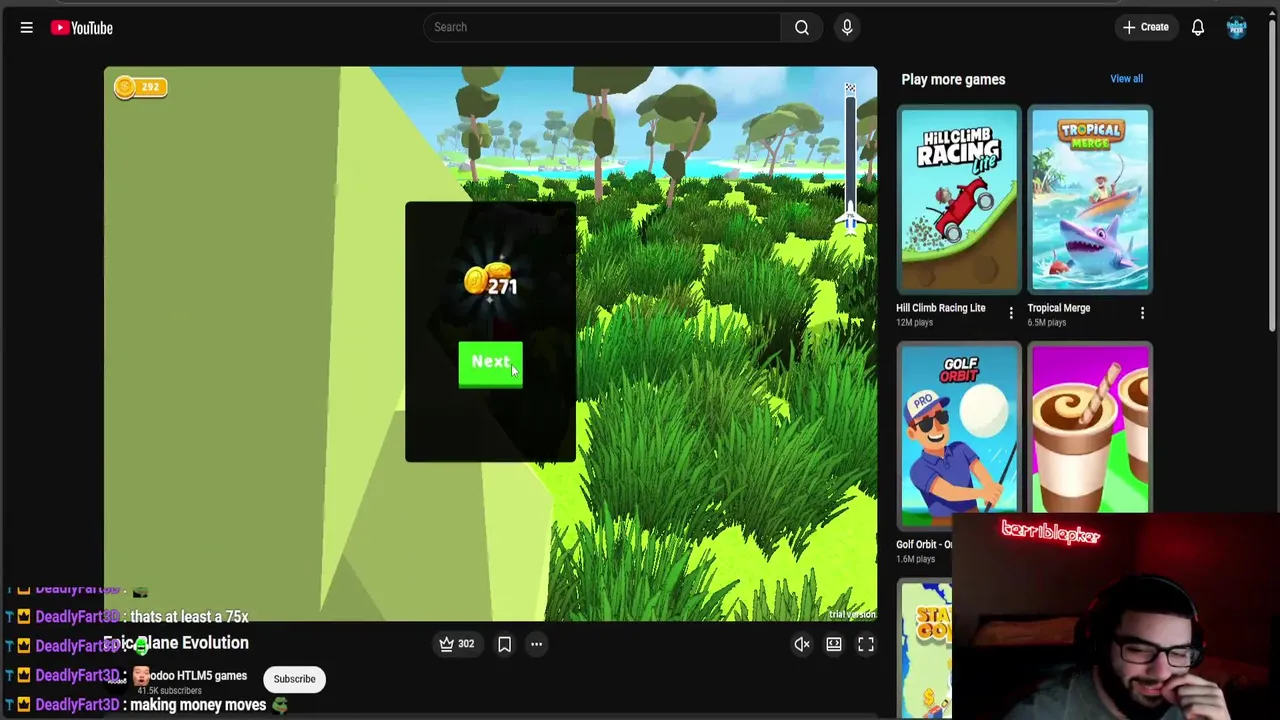1280x720 pixels.
Task: Toggle theater display mode icon
Action: click(834, 645)
